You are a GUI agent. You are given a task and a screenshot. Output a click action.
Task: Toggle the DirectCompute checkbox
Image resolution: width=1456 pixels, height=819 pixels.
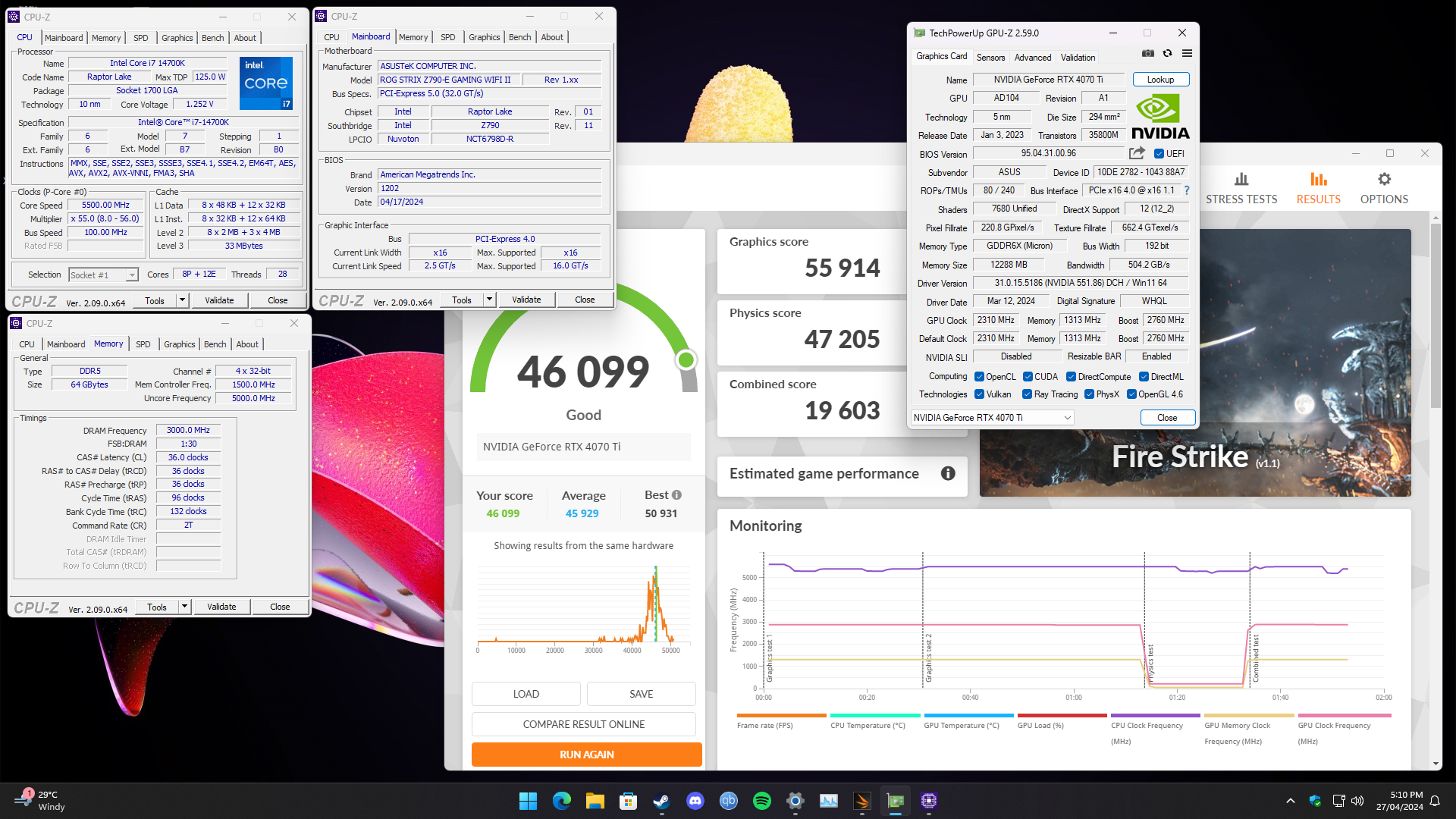click(x=1071, y=377)
